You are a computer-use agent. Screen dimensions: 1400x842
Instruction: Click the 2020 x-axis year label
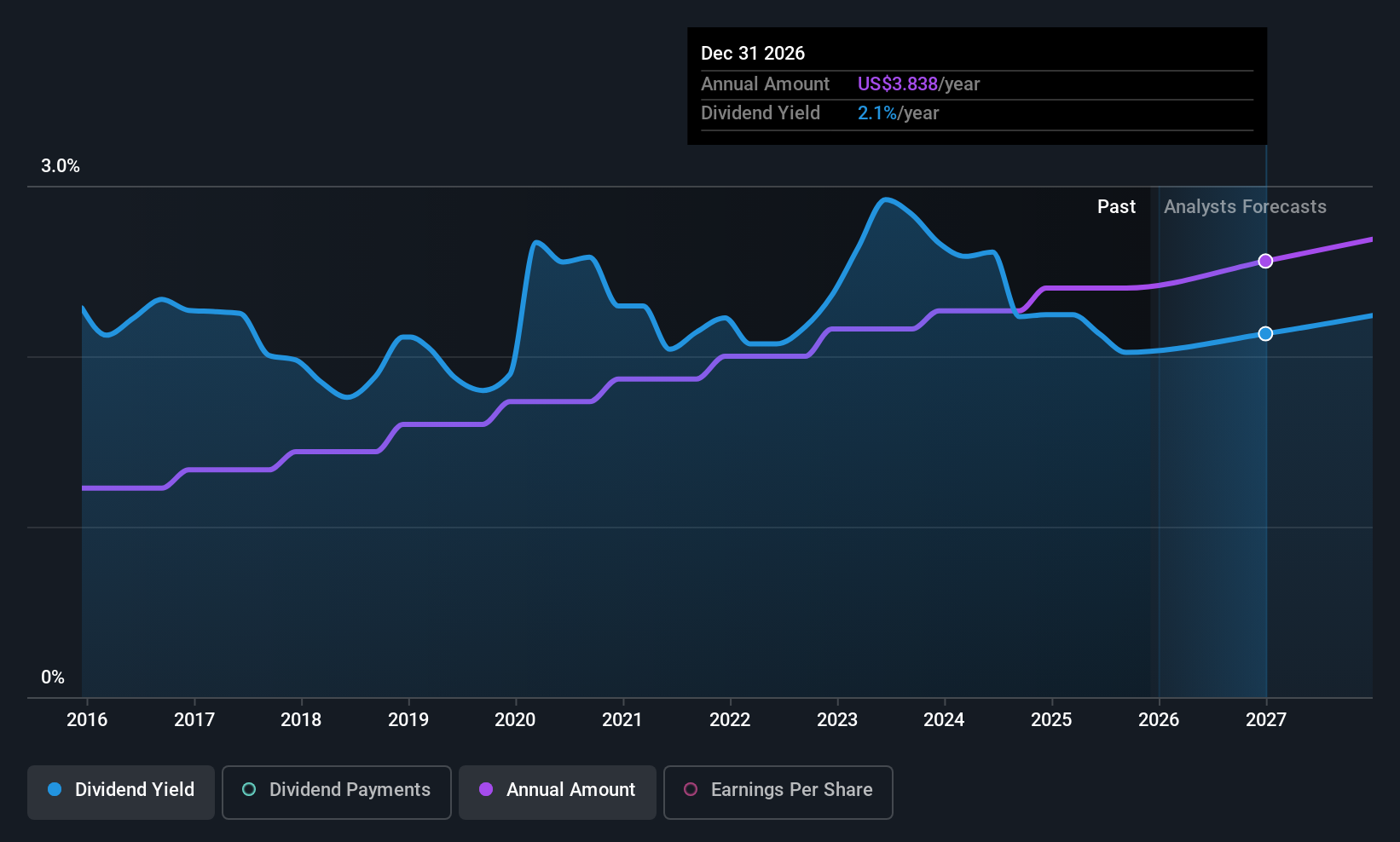click(515, 720)
